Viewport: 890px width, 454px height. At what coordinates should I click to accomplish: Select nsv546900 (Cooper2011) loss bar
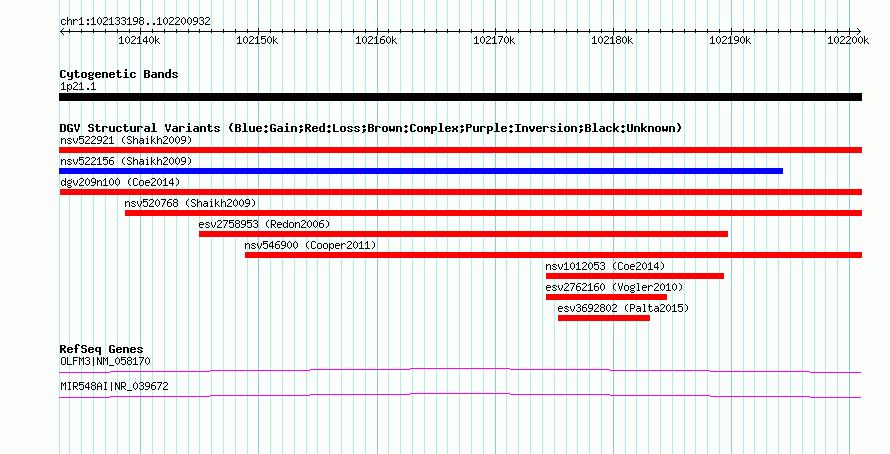(553, 255)
